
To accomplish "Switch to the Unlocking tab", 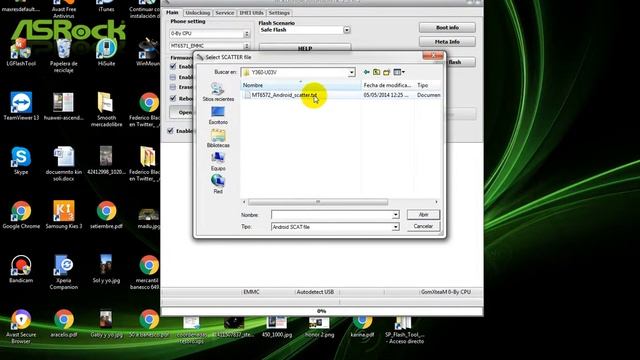I will pyautogui.click(x=198, y=13).
